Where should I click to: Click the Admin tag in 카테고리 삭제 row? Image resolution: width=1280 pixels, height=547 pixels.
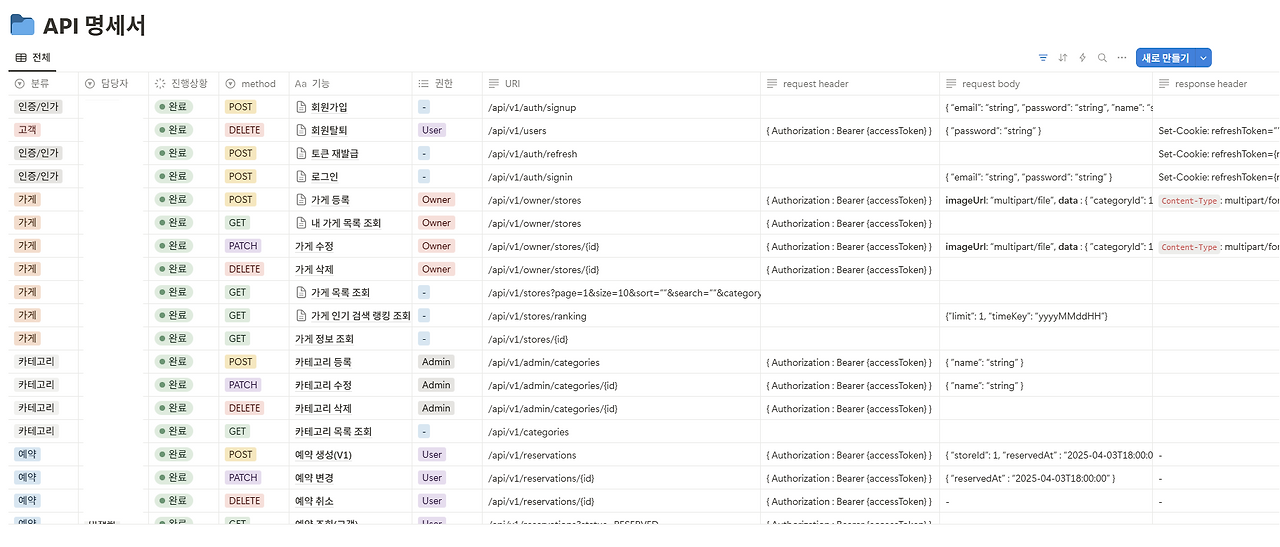point(436,408)
